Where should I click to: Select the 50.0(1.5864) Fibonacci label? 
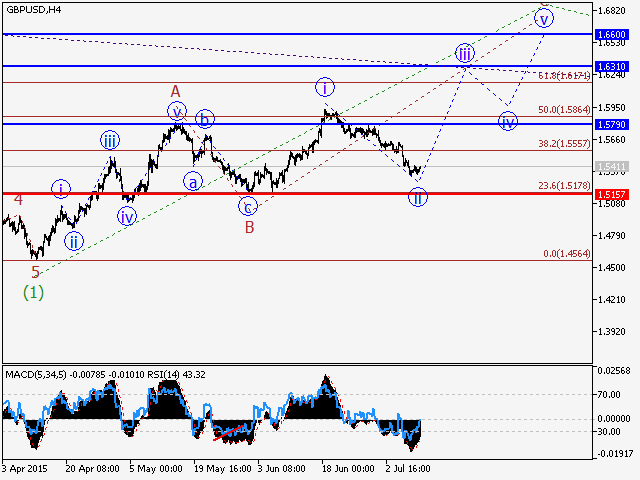point(564,109)
